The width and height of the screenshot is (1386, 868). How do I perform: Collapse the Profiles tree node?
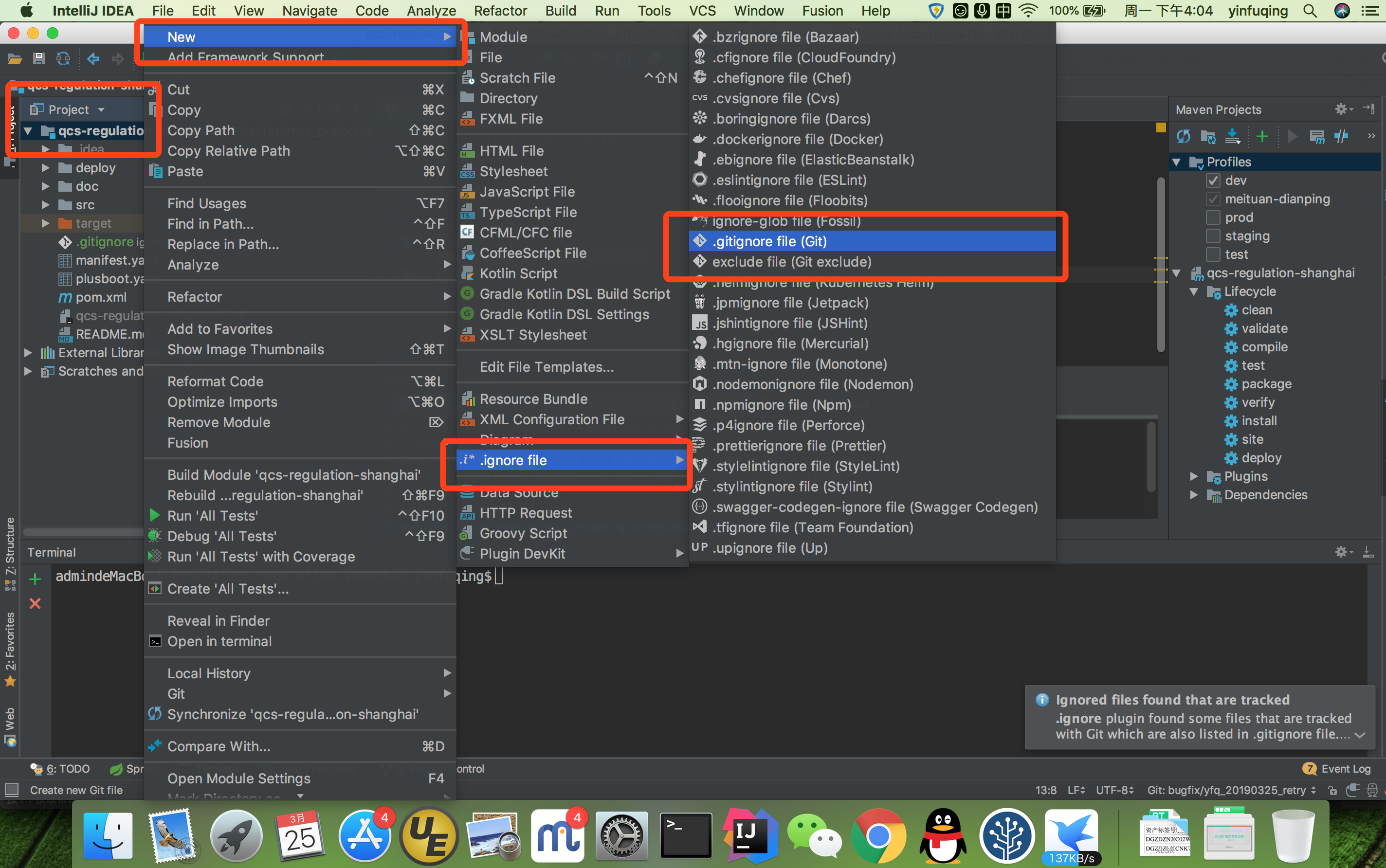1177,162
